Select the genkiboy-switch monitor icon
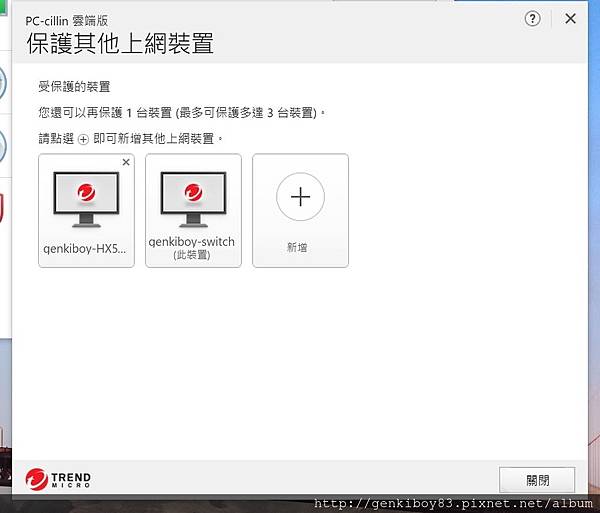 point(193,199)
